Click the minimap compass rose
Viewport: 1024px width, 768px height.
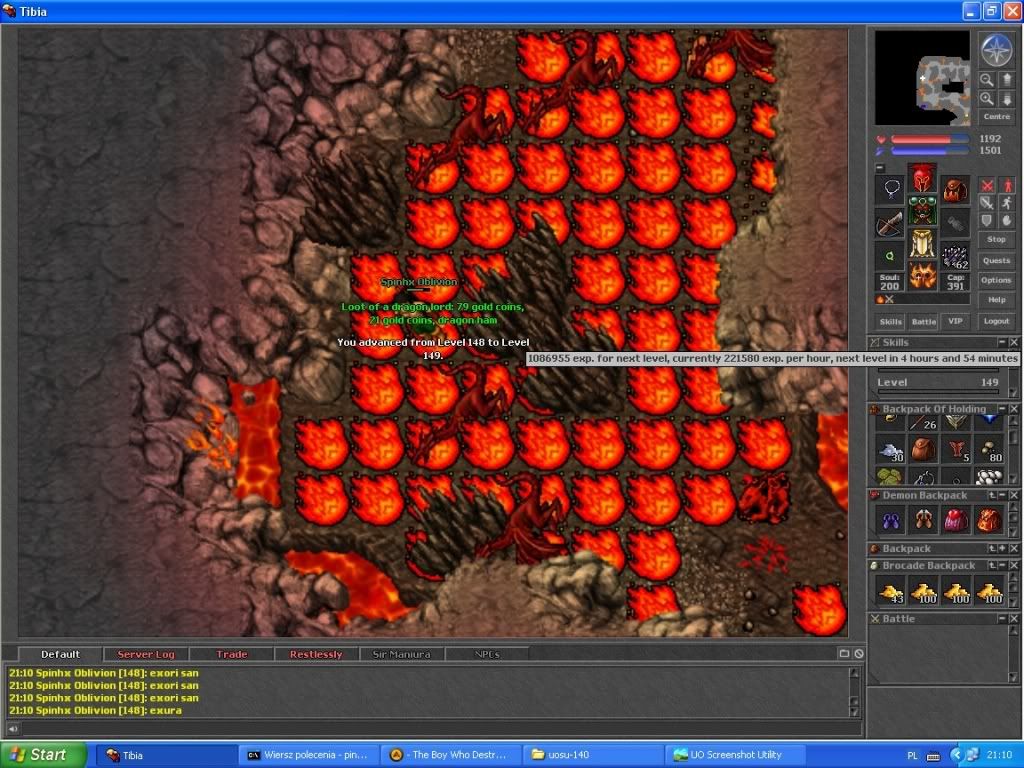point(997,50)
